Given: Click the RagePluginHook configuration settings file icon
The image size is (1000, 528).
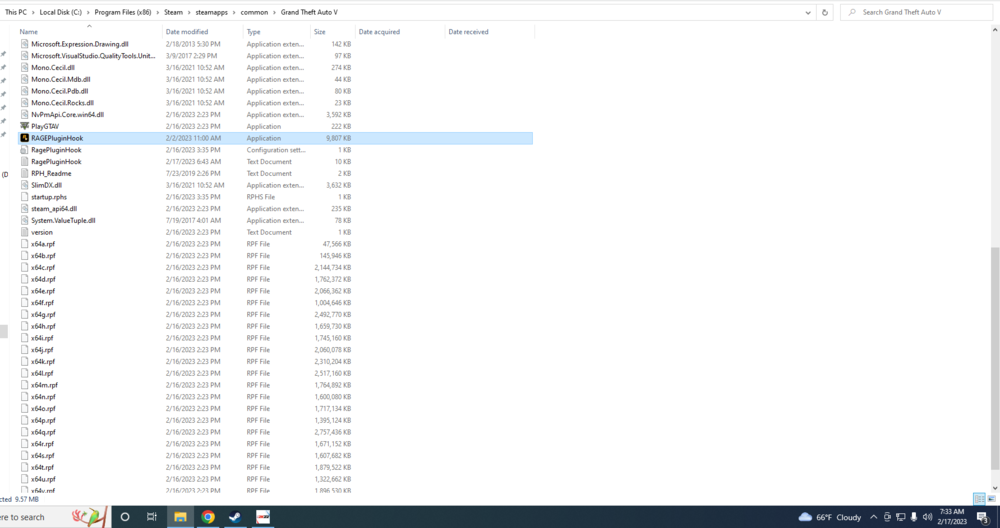Looking at the screenshot, I should [x=25, y=150].
